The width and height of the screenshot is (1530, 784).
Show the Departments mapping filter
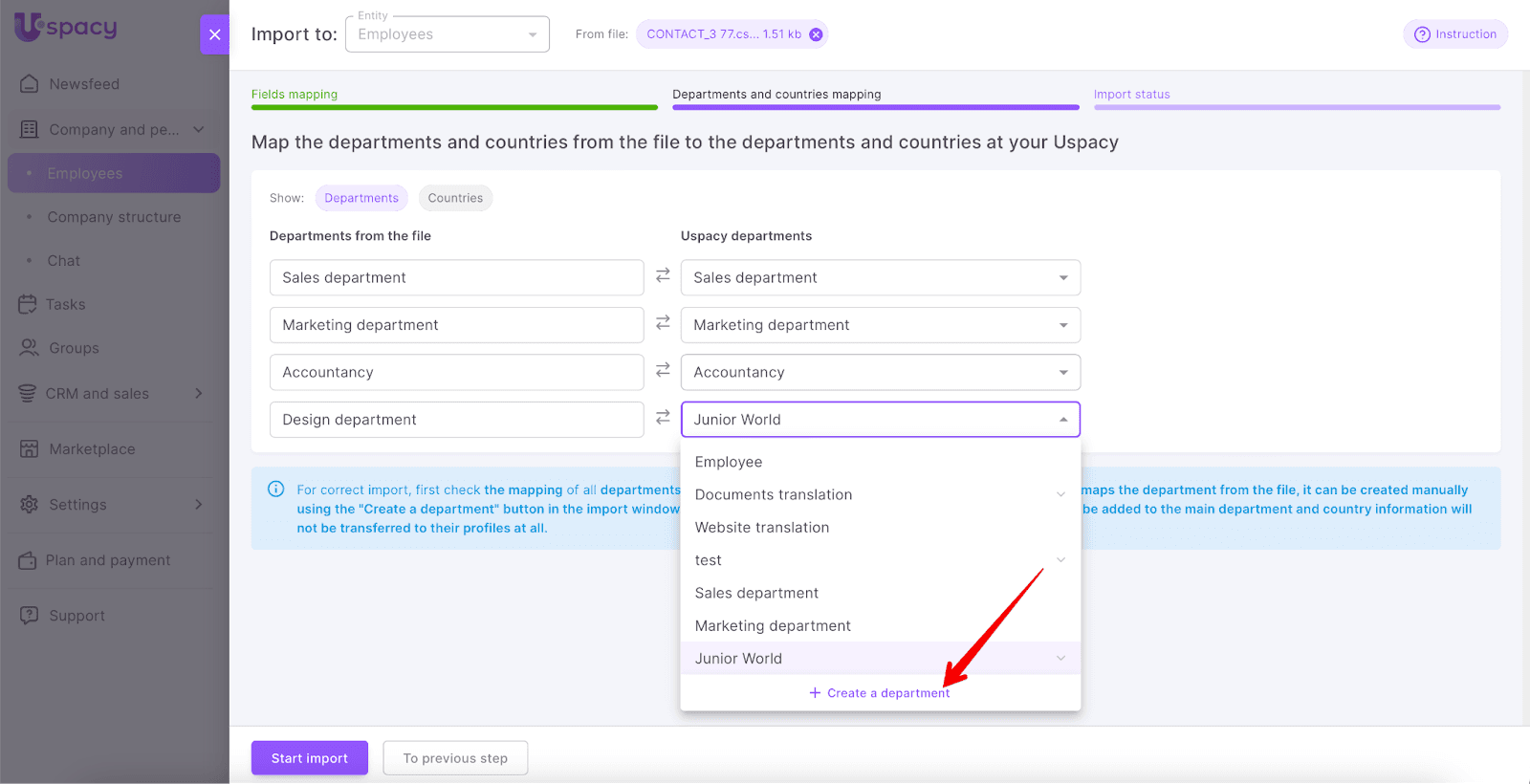(x=361, y=198)
